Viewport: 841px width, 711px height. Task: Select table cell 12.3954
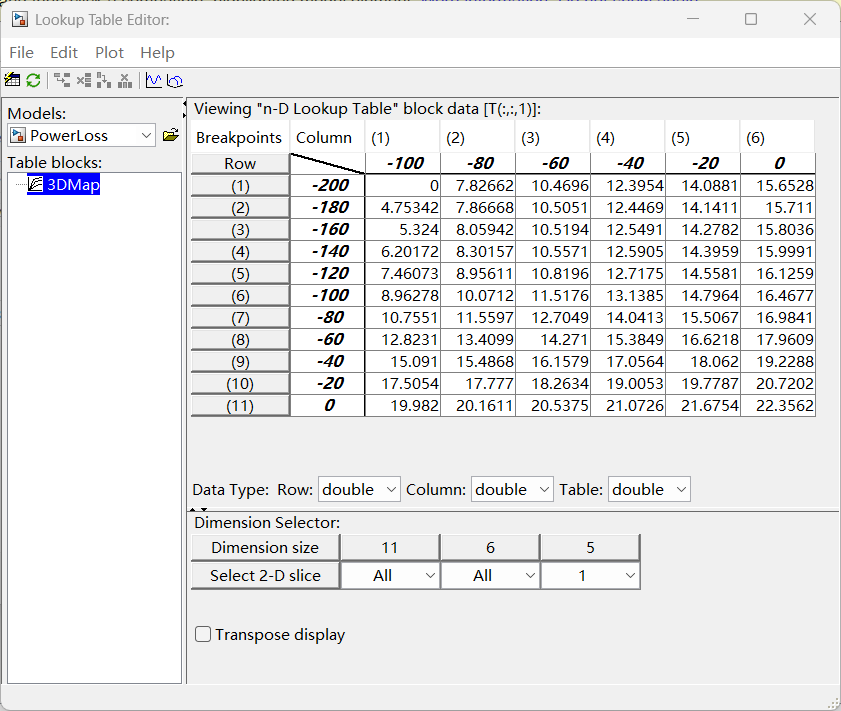coord(628,186)
